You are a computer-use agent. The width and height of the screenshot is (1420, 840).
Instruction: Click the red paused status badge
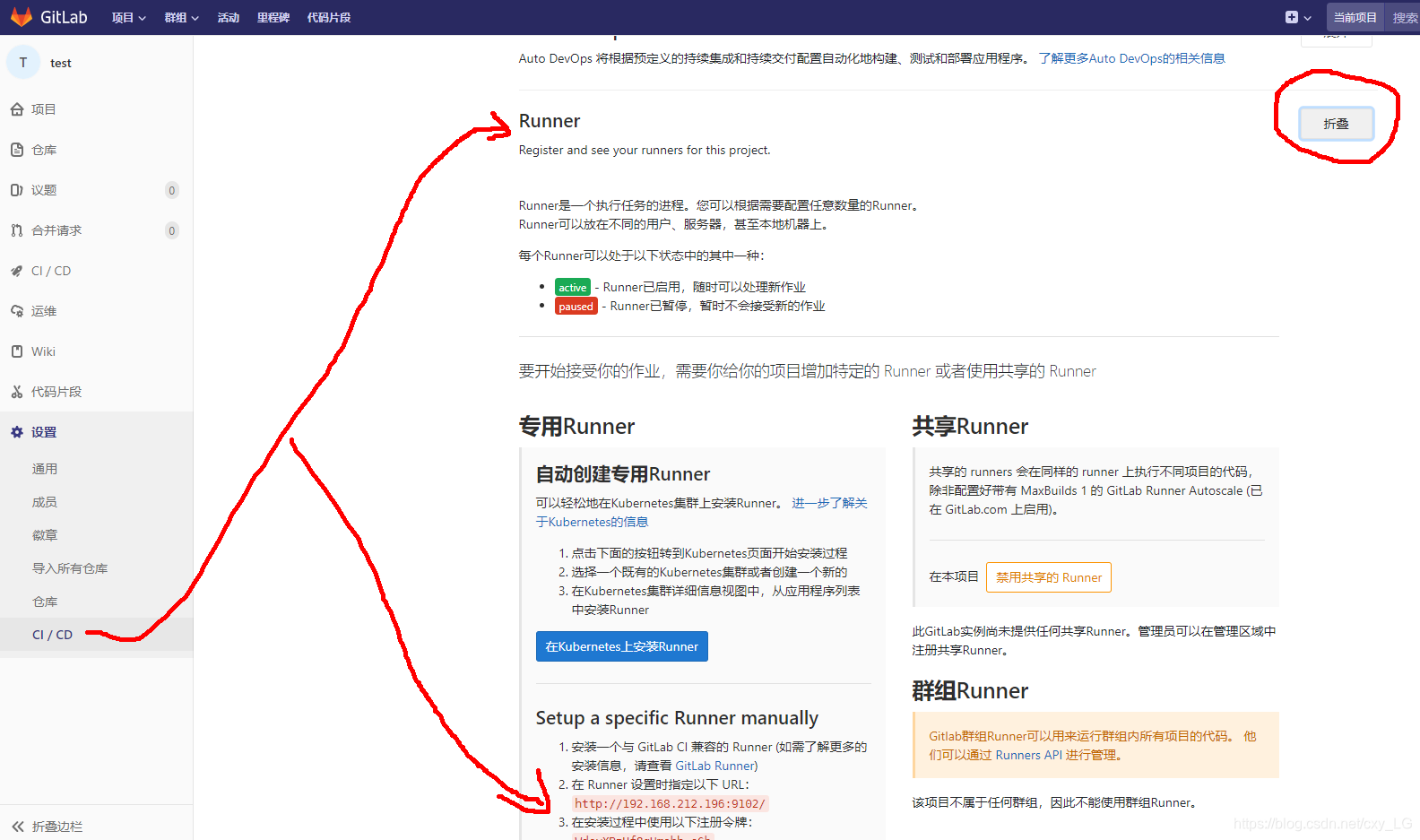coord(576,306)
